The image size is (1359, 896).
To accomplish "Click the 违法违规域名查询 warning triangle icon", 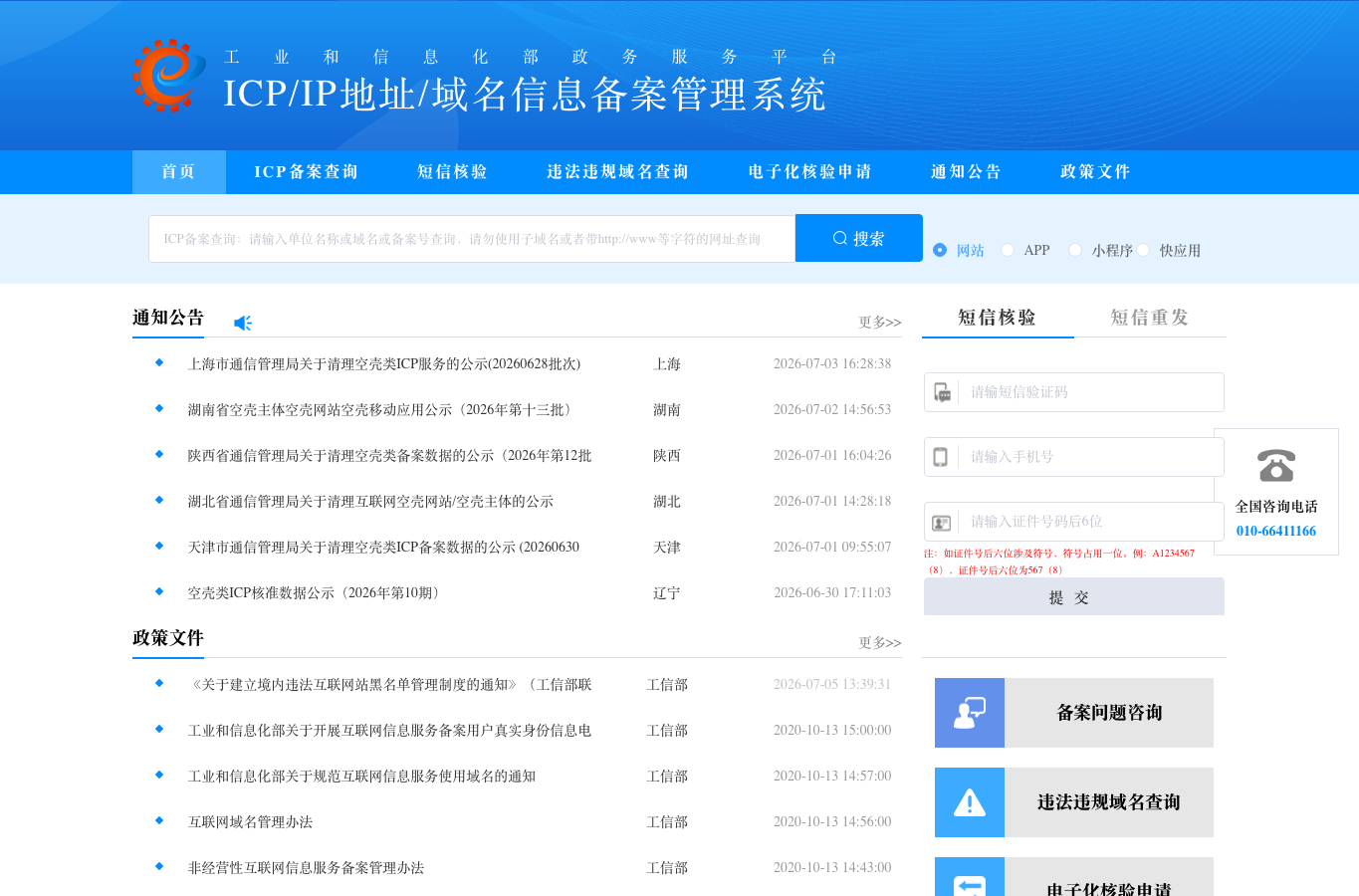I will [x=970, y=802].
